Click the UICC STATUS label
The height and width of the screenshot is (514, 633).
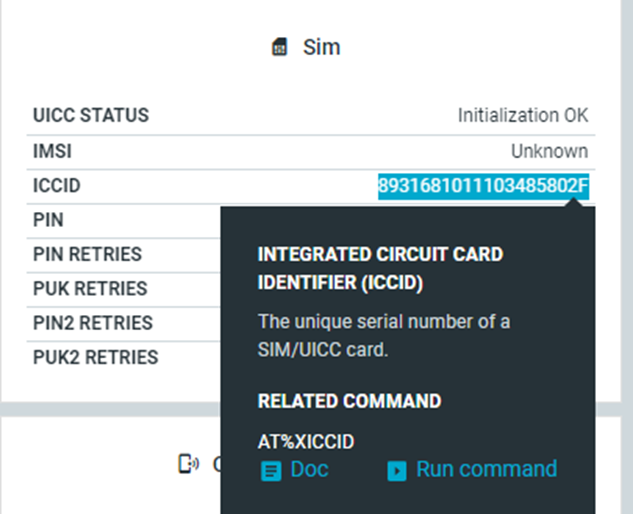pyautogui.click(x=91, y=115)
